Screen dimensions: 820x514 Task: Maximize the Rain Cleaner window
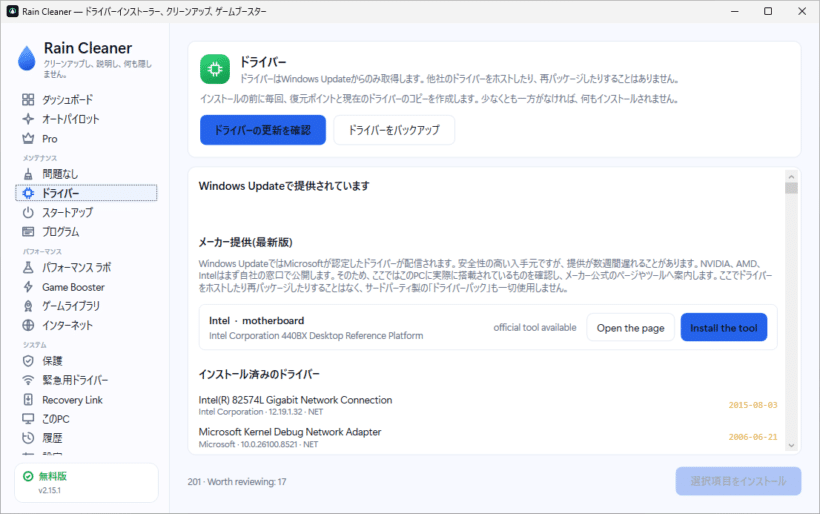(768, 11)
